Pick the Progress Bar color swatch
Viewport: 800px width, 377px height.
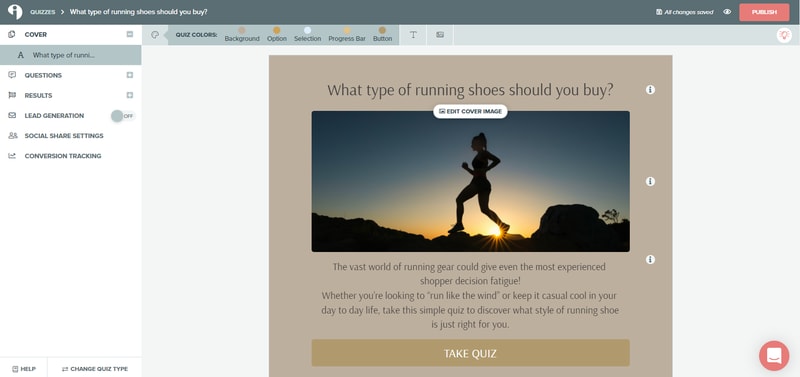[x=347, y=31]
